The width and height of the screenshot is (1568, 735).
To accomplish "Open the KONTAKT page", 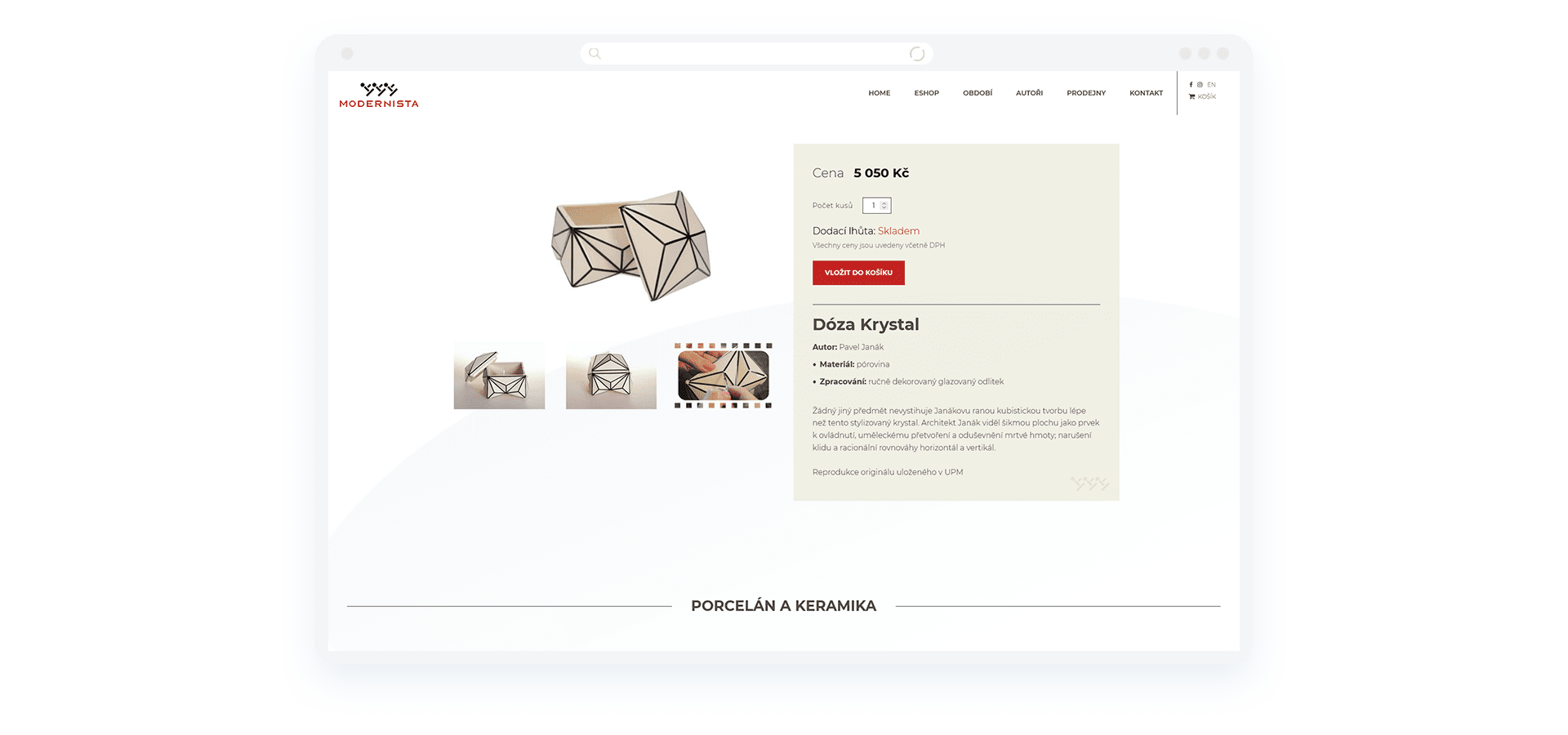I will click(x=1146, y=93).
